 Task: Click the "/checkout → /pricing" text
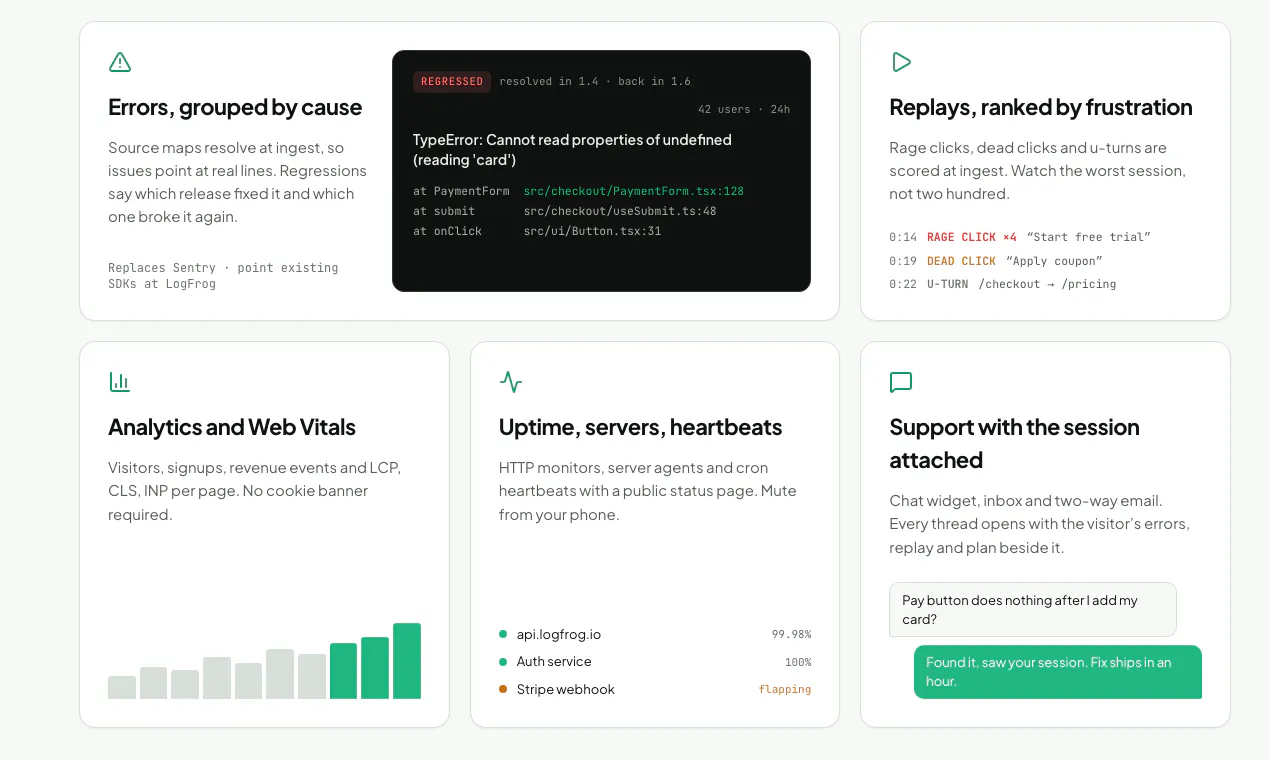pyautogui.click(x=1047, y=284)
